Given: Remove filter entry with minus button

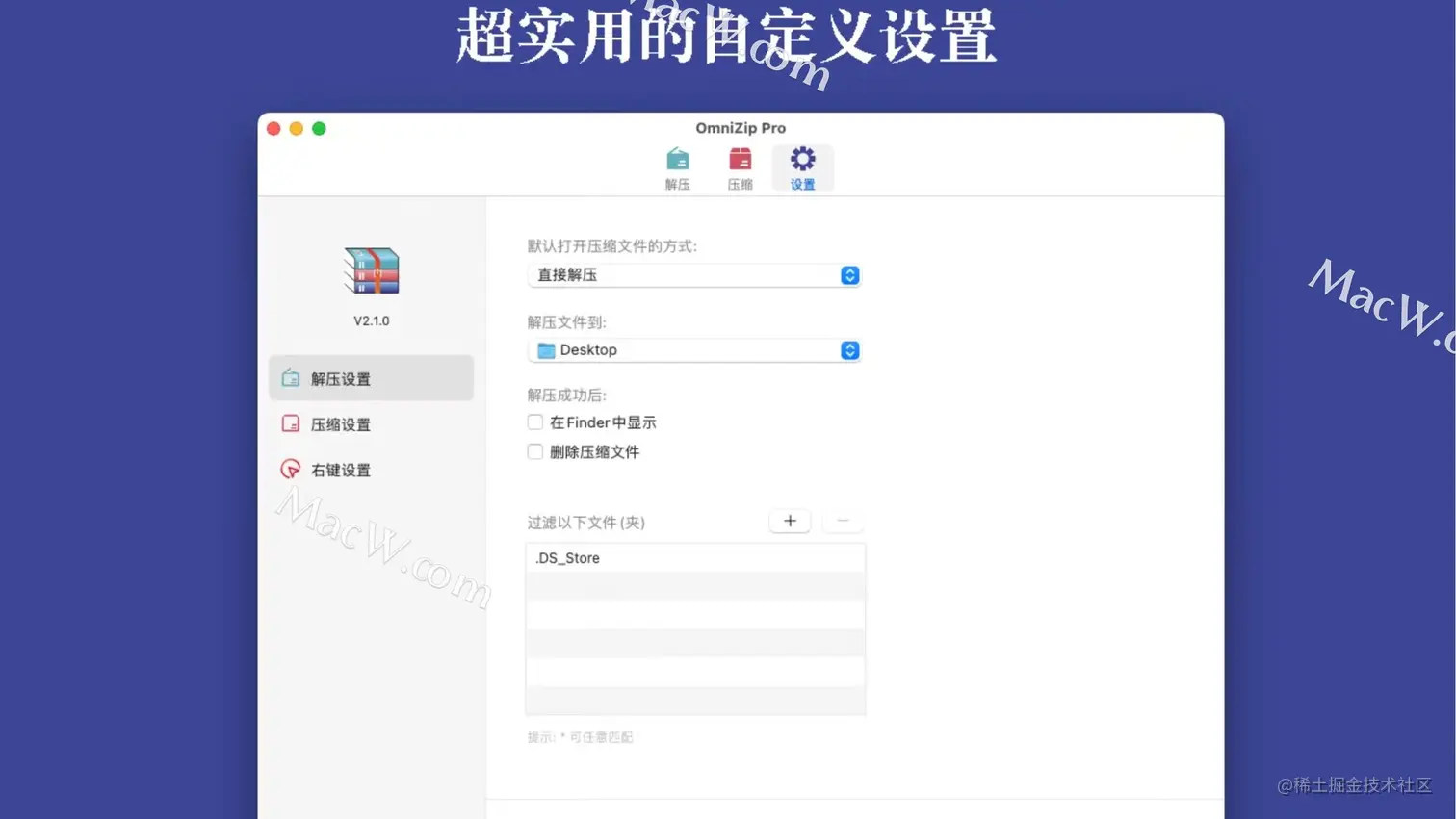Looking at the screenshot, I should pyautogui.click(x=843, y=521).
